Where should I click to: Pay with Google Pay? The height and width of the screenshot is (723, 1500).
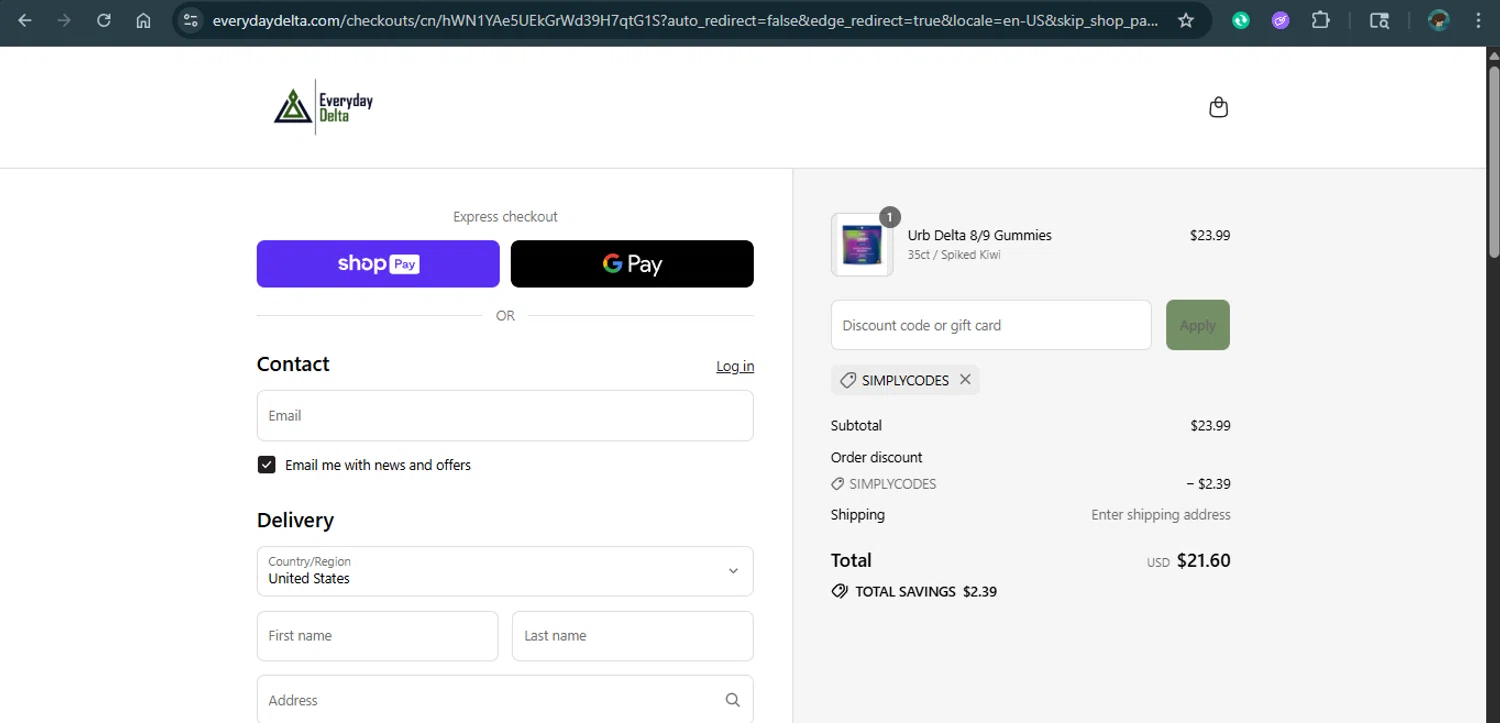tap(632, 264)
